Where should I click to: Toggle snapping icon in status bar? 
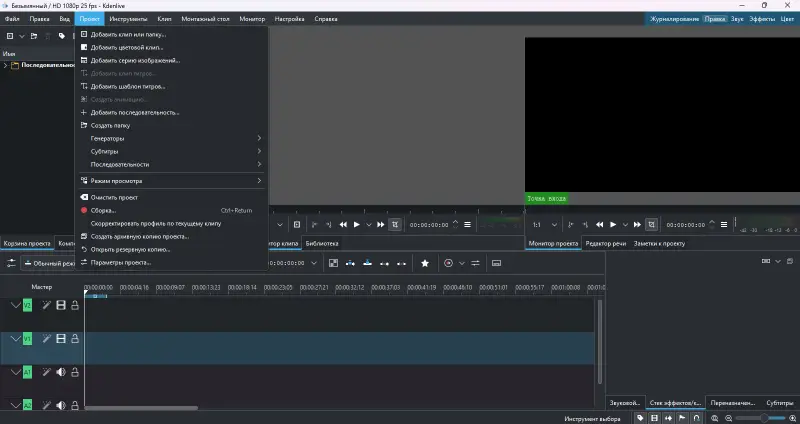(x=696, y=418)
